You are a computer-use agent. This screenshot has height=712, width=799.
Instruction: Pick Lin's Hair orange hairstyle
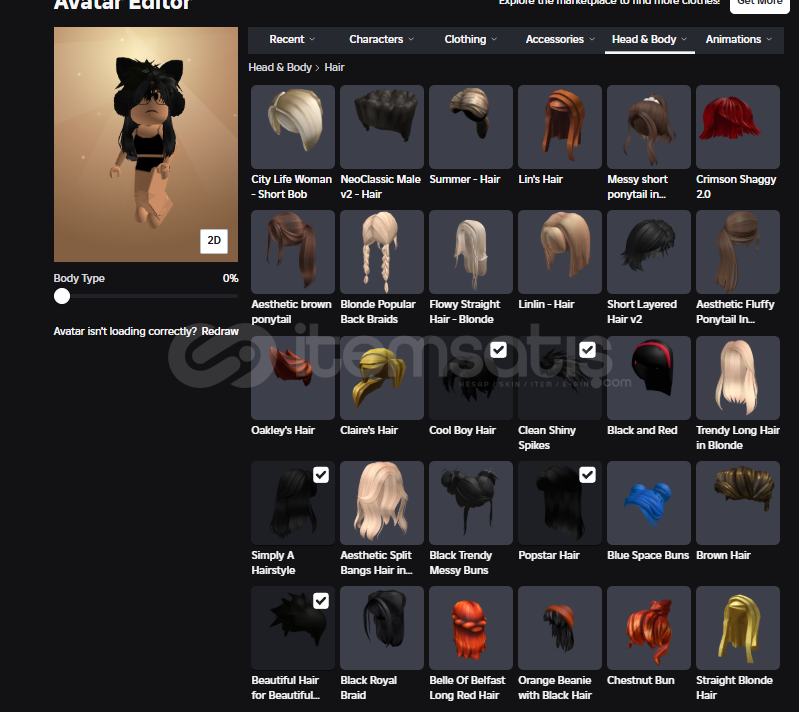[x=560, y=127]
